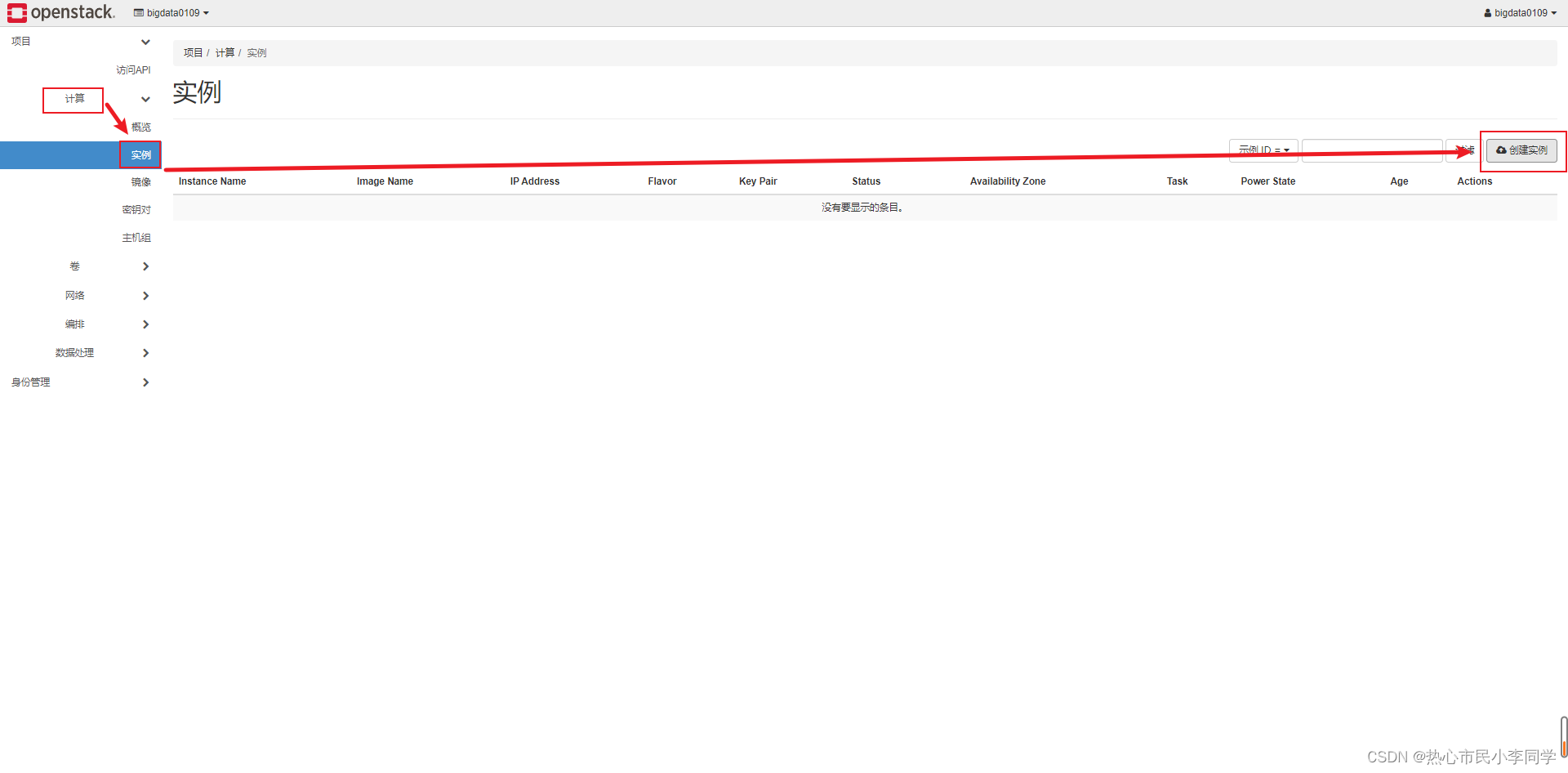The width and height of the screenshot is (1568, 773).
Task: Open the bigdata0109 project switcher dropdown
Action: click(171, 13)
